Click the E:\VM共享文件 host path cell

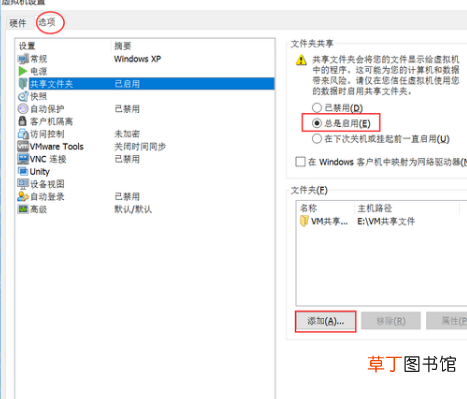386,221
